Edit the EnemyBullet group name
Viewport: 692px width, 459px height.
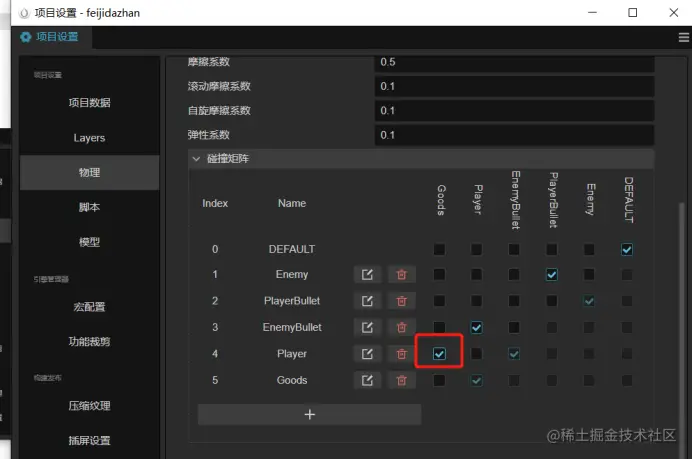367,327
